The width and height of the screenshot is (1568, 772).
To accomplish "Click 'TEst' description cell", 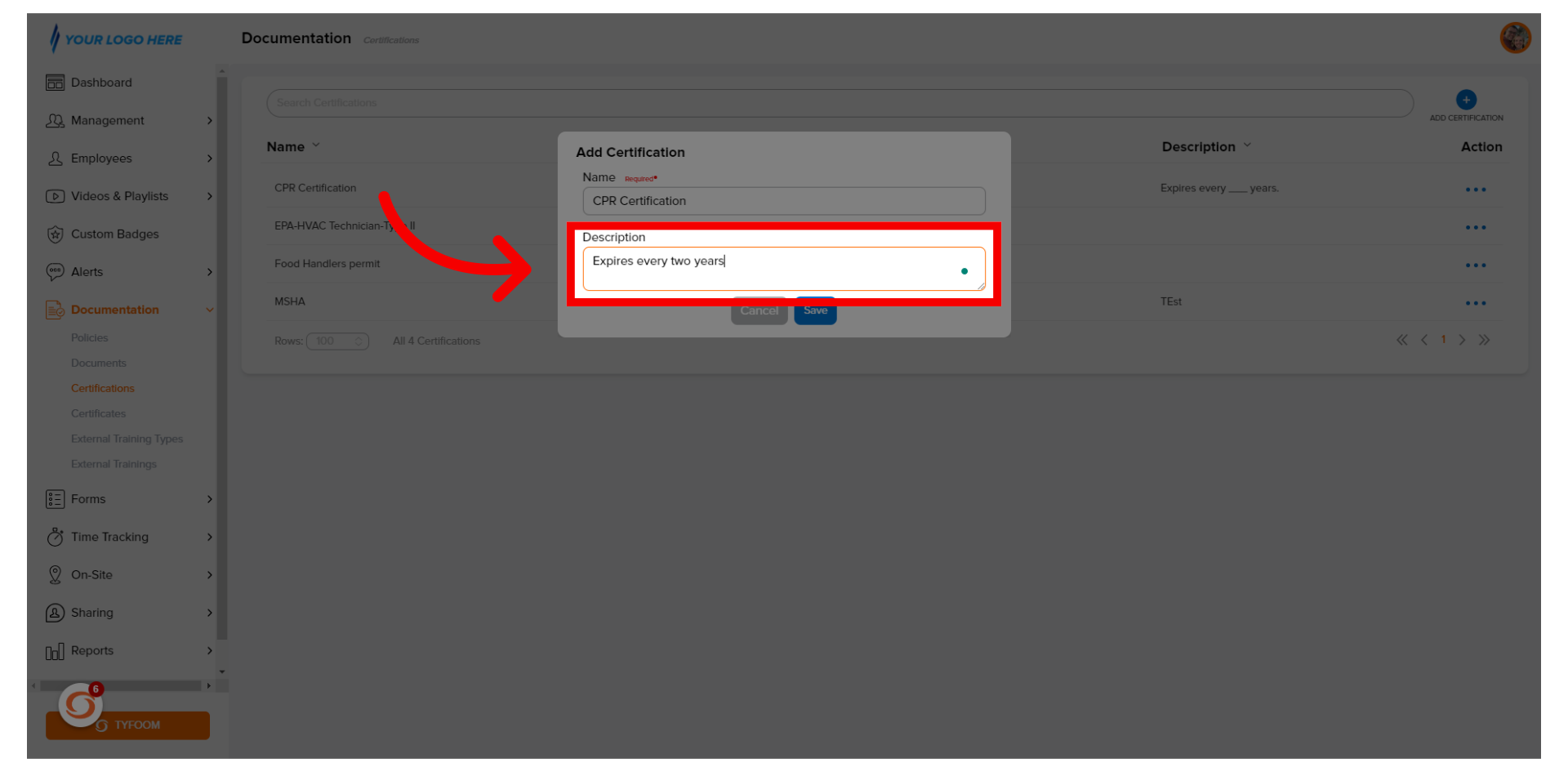I will point(1171,302).
